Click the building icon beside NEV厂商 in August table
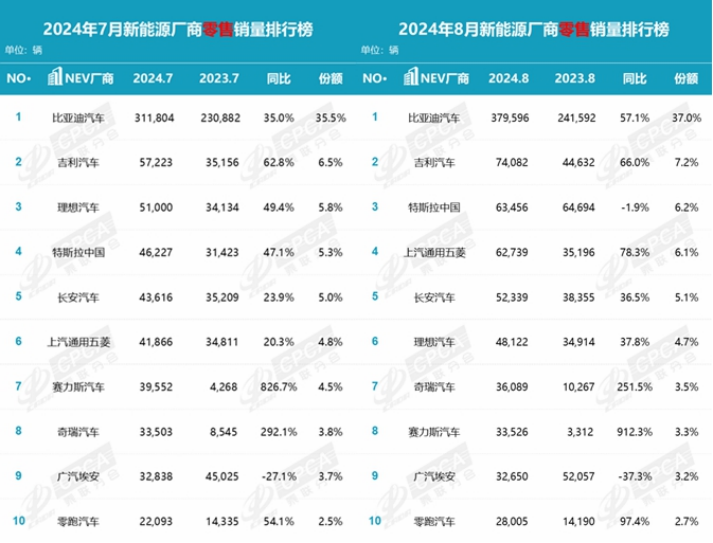Screen dimensions: 713x543 click(411, 76)
